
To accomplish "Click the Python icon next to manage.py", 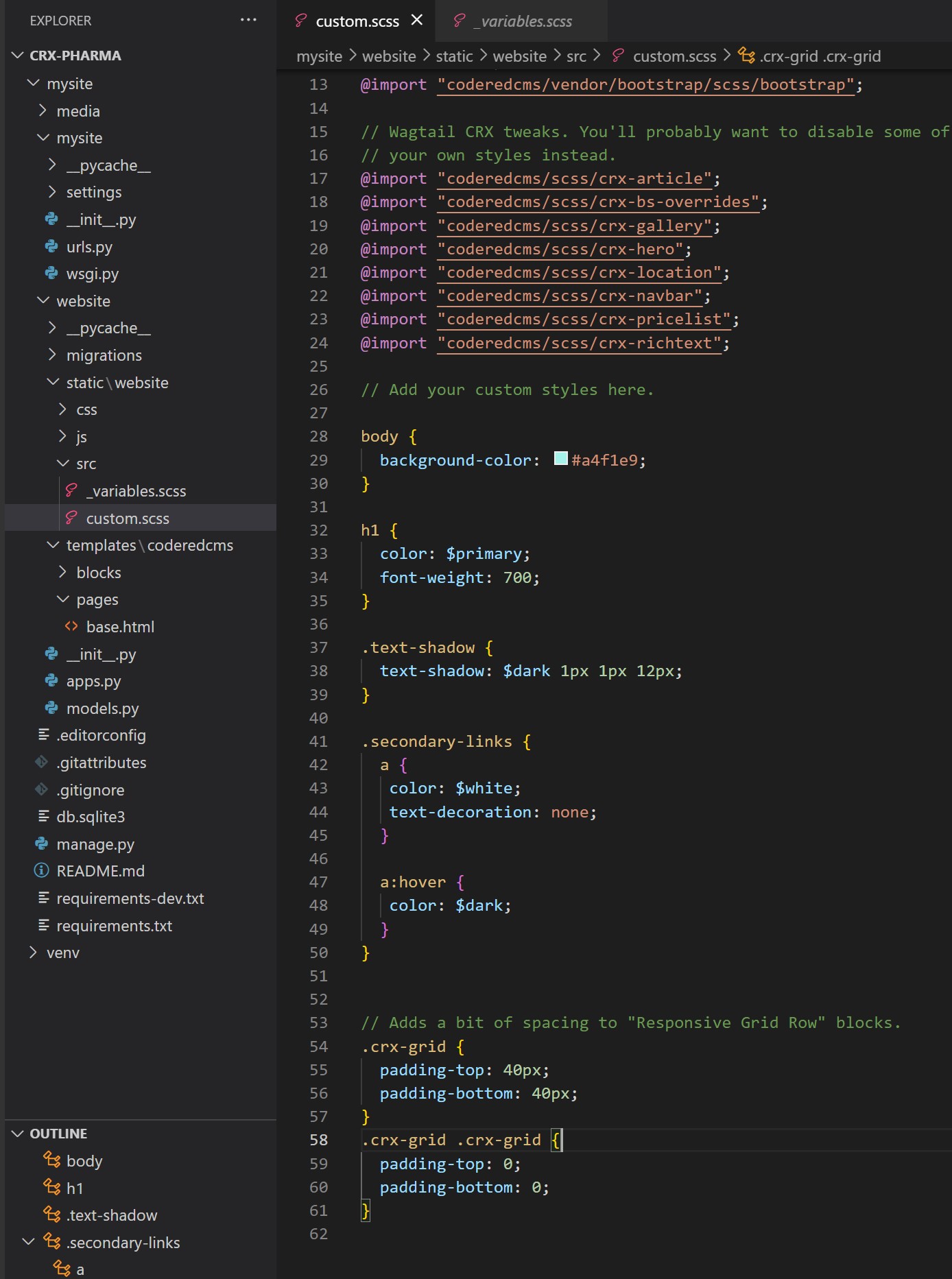I will pos(42,844).
